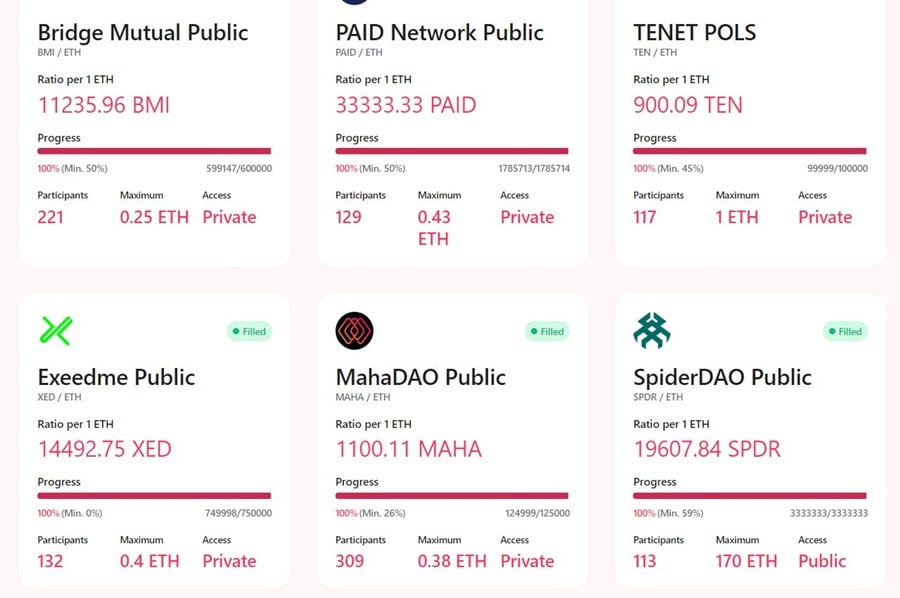Click the SpiderDAO teal logo icon

click(x=652, y=330)
